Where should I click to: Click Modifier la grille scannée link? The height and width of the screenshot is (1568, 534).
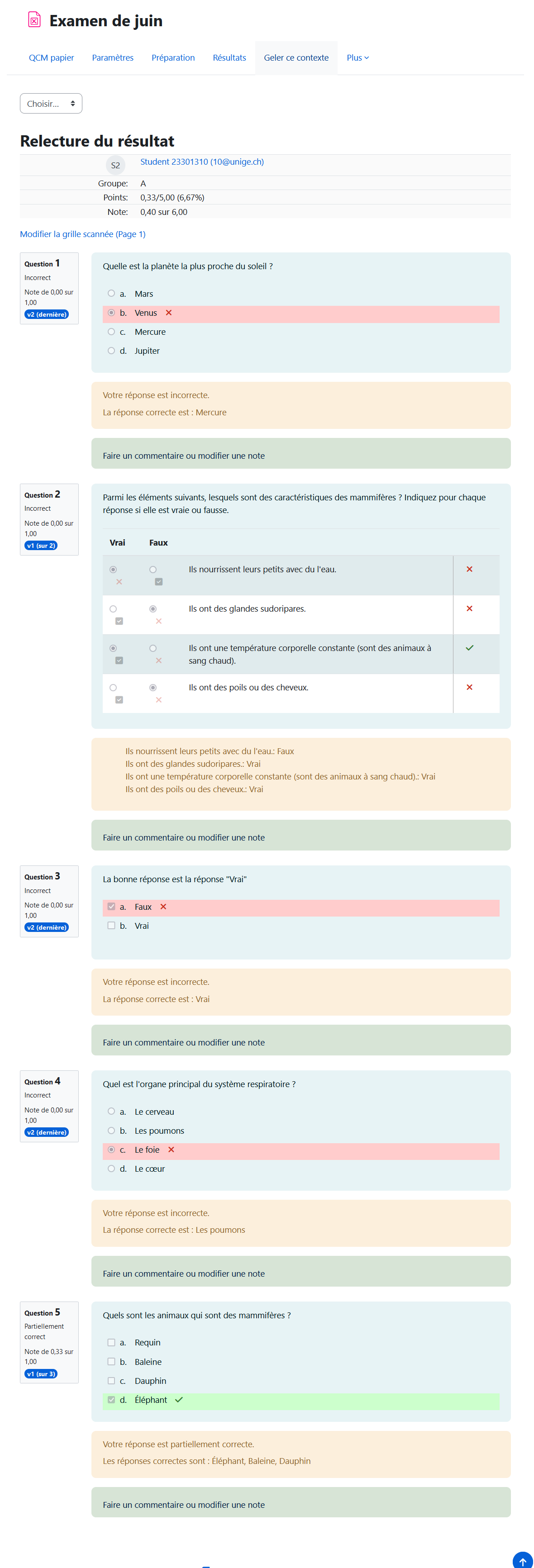(x=83, y=234)
